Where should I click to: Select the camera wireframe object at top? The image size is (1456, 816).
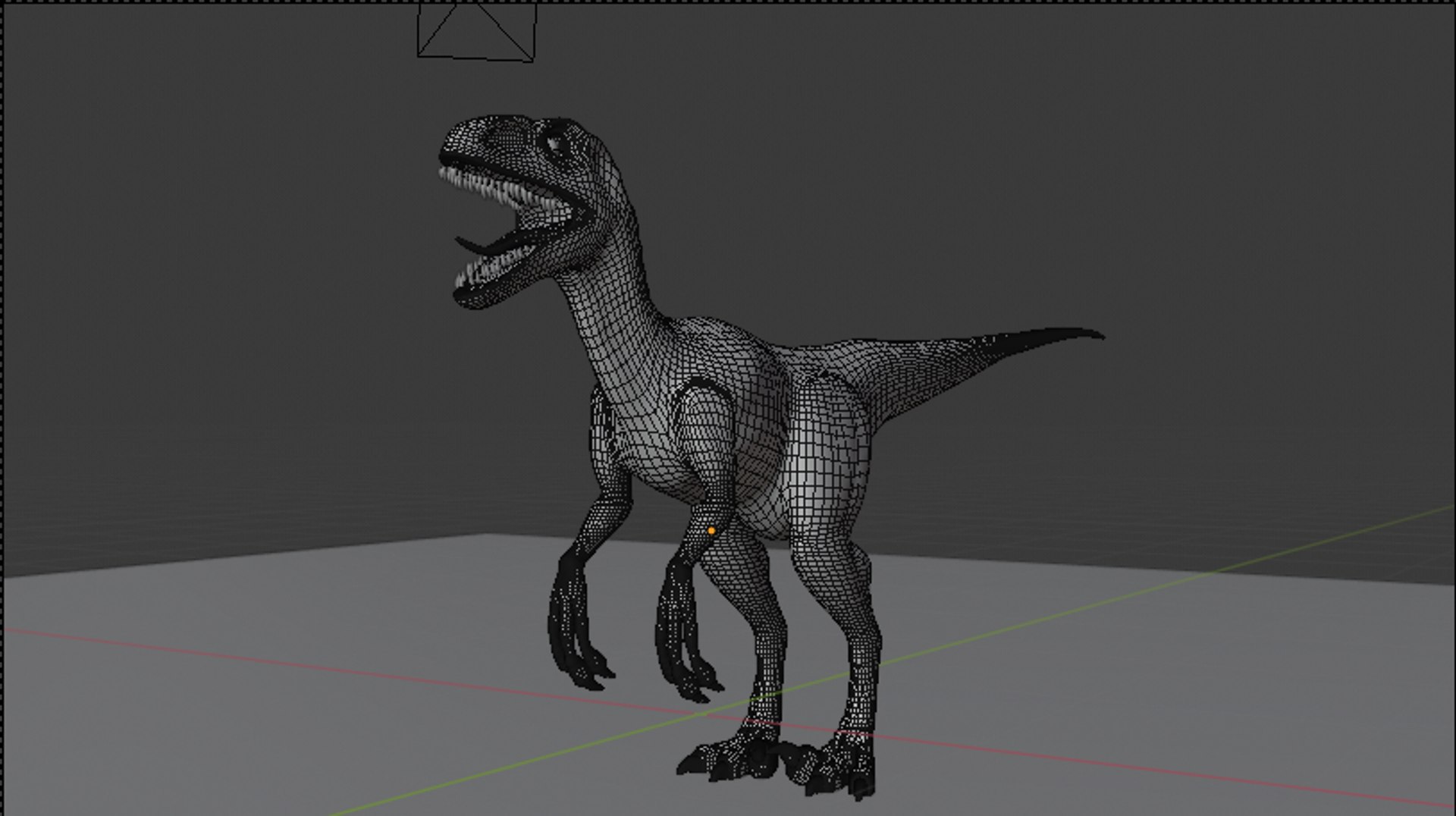(x=477, y=32)
